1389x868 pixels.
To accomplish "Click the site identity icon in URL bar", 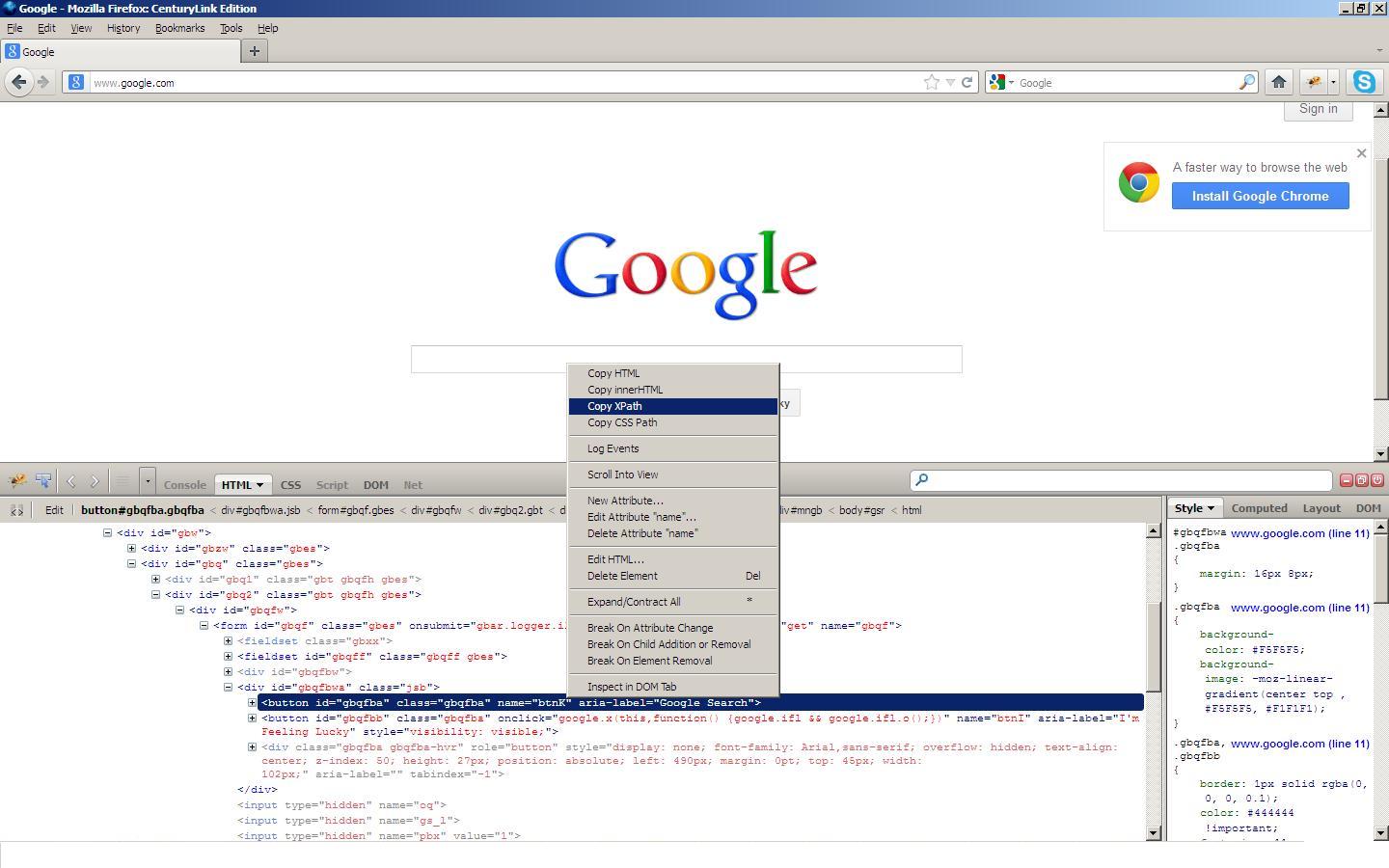I will coord(76,82).
